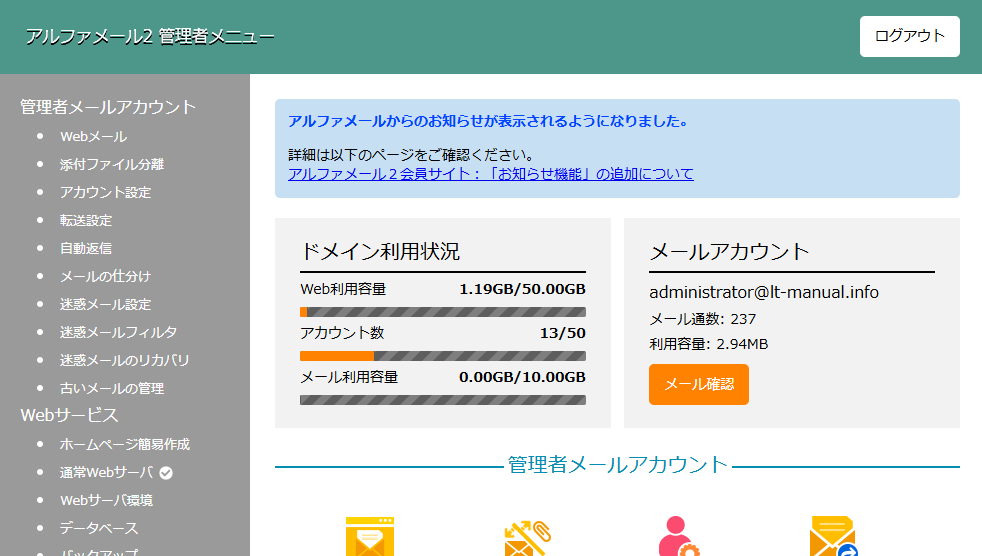Click the 利用容量: 2.94MB text
Screen dimensions: 982x556
click(x=708, y=344)
